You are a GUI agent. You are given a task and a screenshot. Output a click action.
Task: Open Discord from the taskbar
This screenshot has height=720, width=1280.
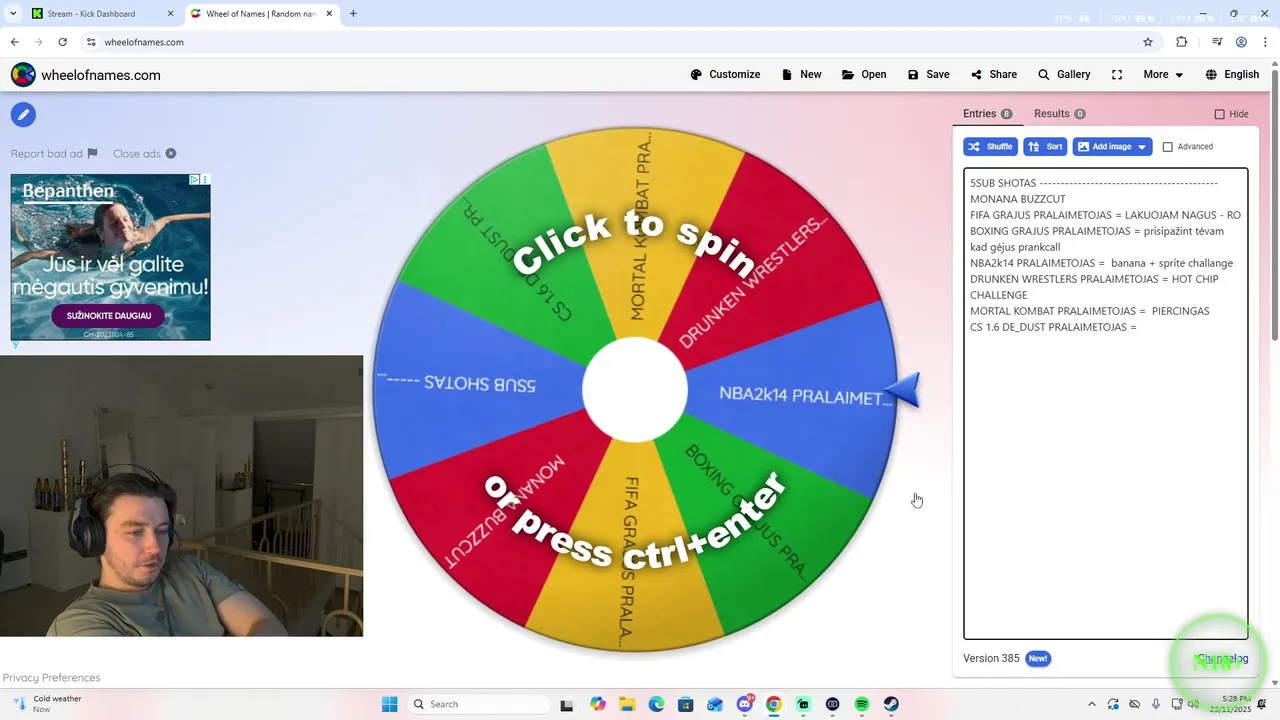745,704
